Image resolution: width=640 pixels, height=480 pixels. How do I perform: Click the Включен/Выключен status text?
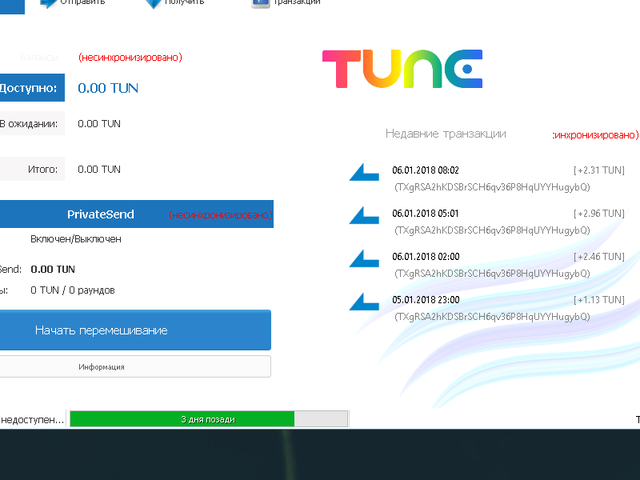[x=76, y=239]
